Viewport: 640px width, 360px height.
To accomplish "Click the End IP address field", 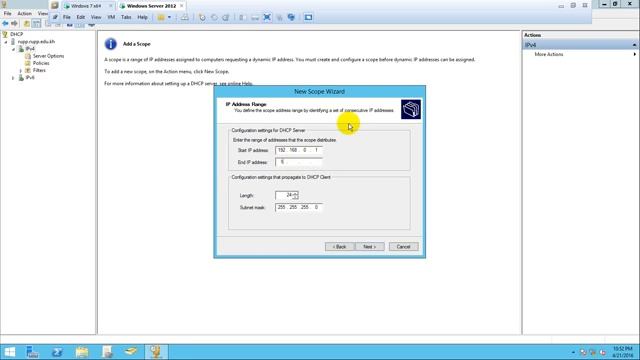I will click(299, 162).
